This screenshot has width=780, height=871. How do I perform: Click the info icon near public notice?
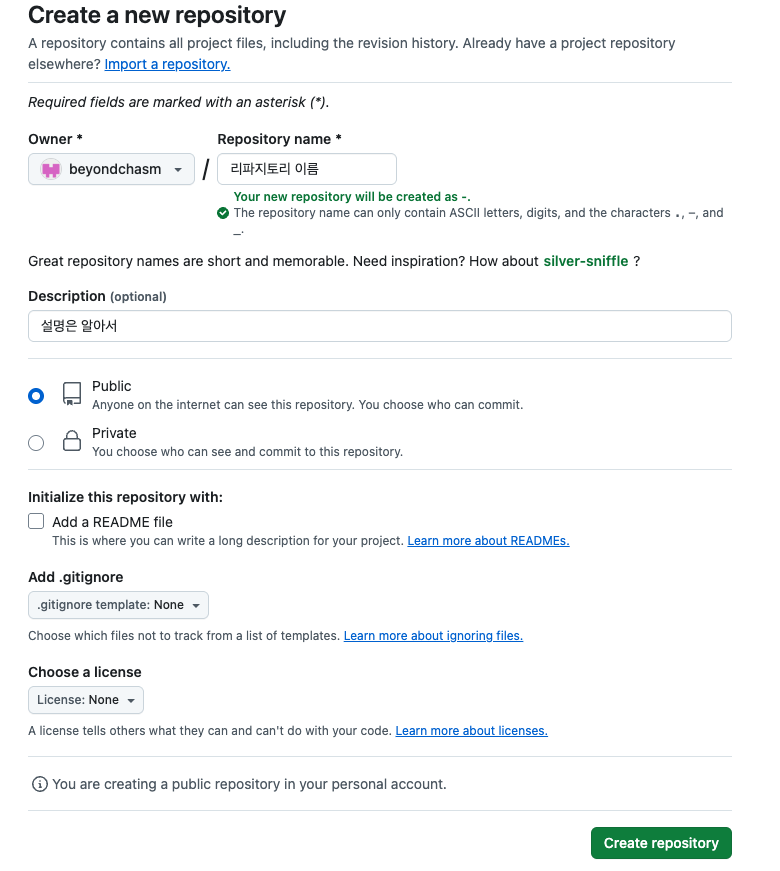tap(40, 784)
